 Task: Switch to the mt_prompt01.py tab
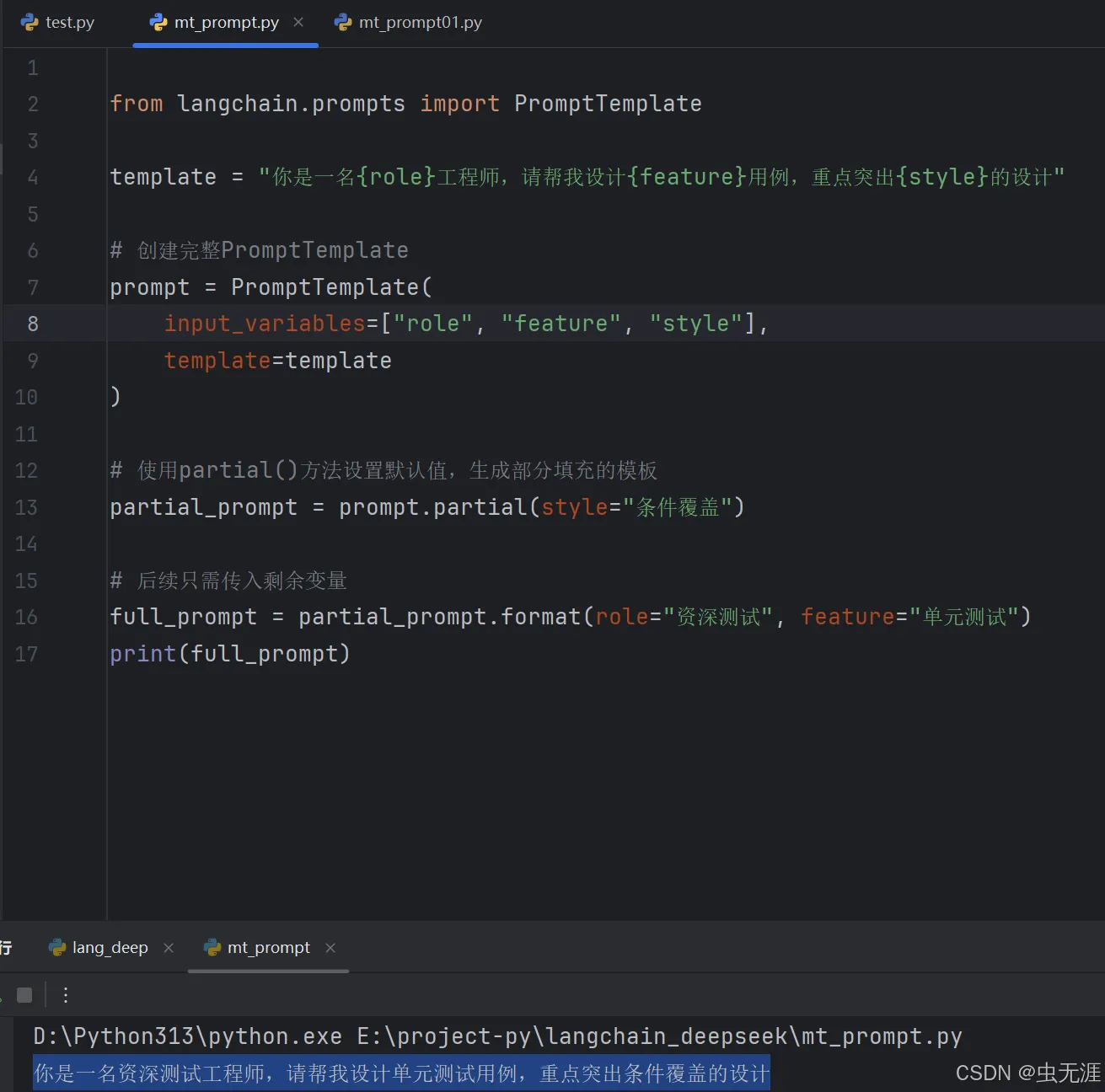pos(409,23)
